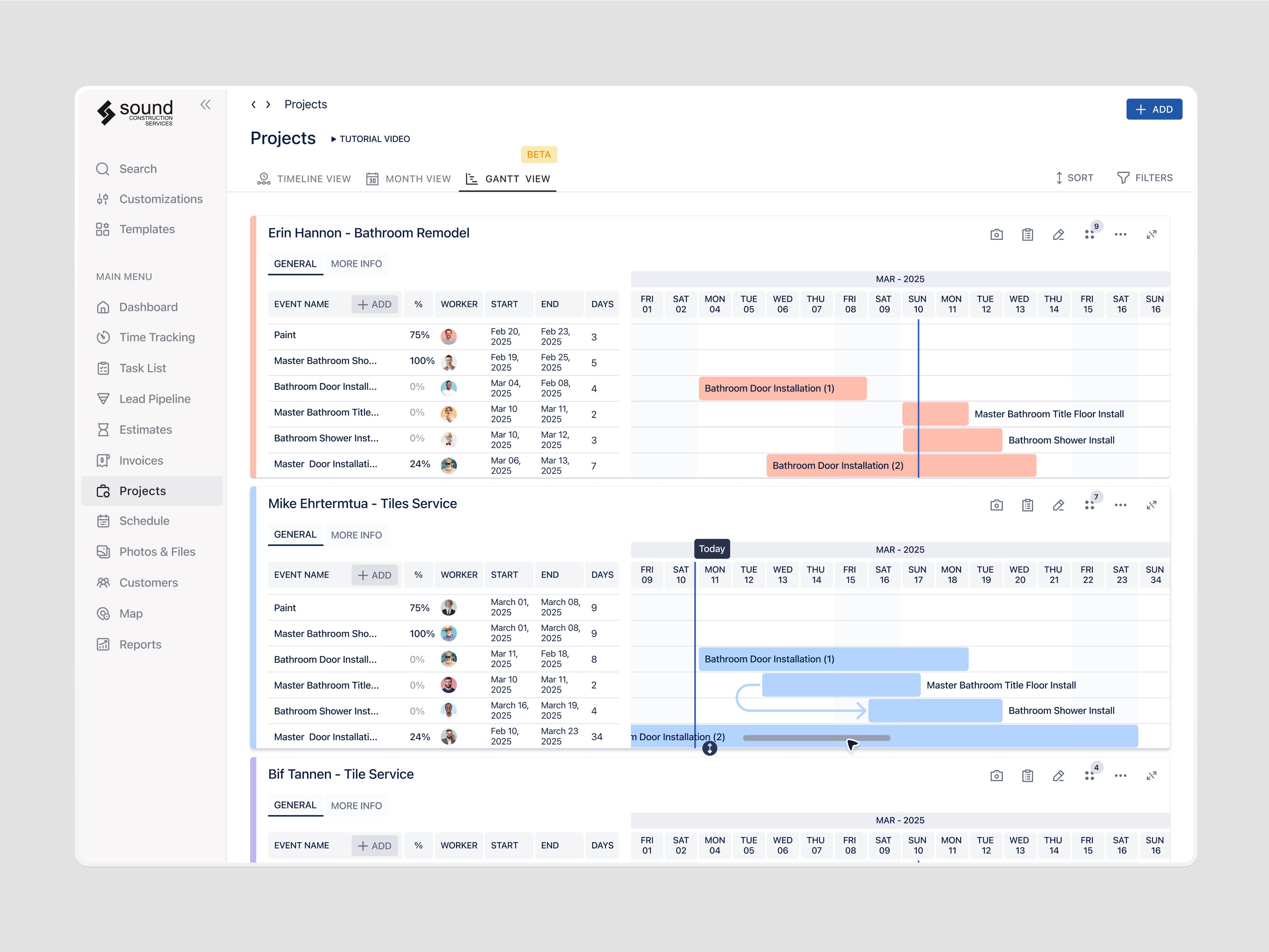Image resolution: width=1269 pixels, height=952 pixels.
Task: Open More Info tab in Mike Ehrtermtua project
Action: coord(356,535)
